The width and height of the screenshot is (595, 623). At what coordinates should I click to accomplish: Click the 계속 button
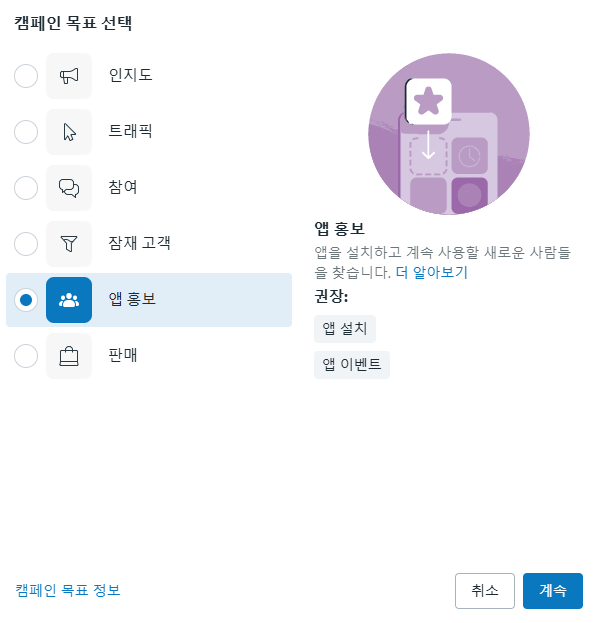coord(552,591)
